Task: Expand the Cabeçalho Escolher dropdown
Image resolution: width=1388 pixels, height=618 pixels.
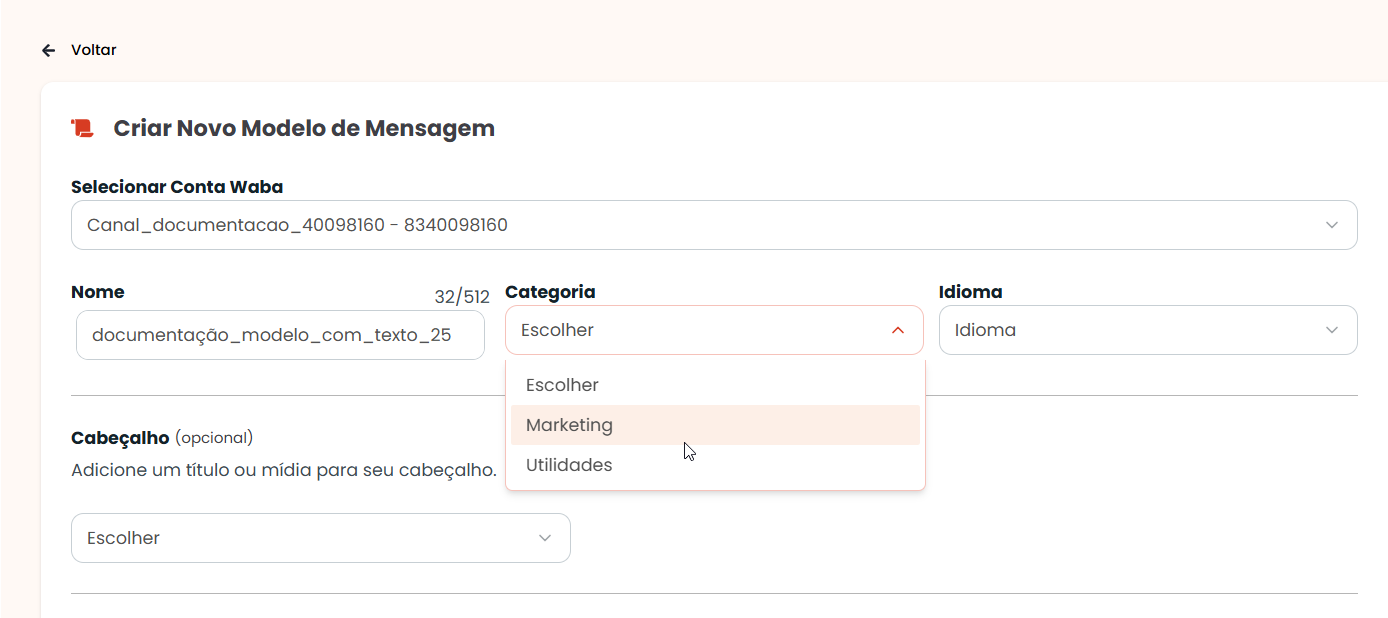Action: pos(321,538)
